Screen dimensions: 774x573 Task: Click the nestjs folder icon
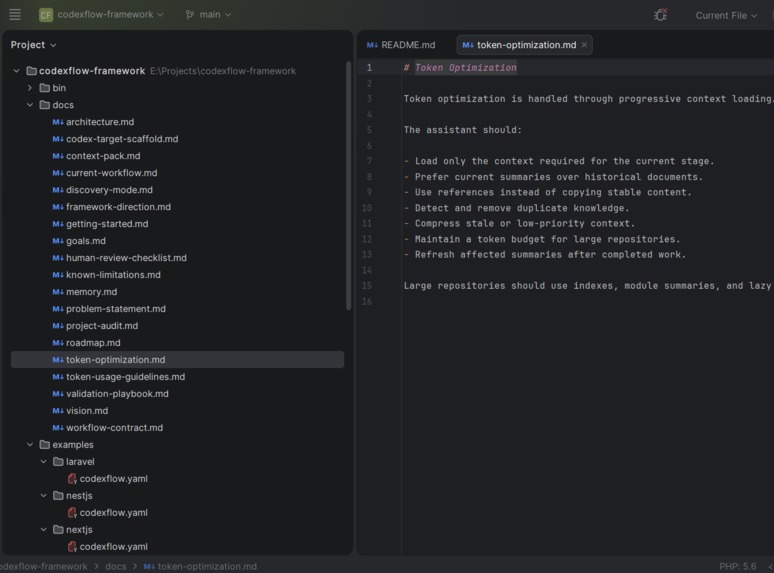coord(58,496)
